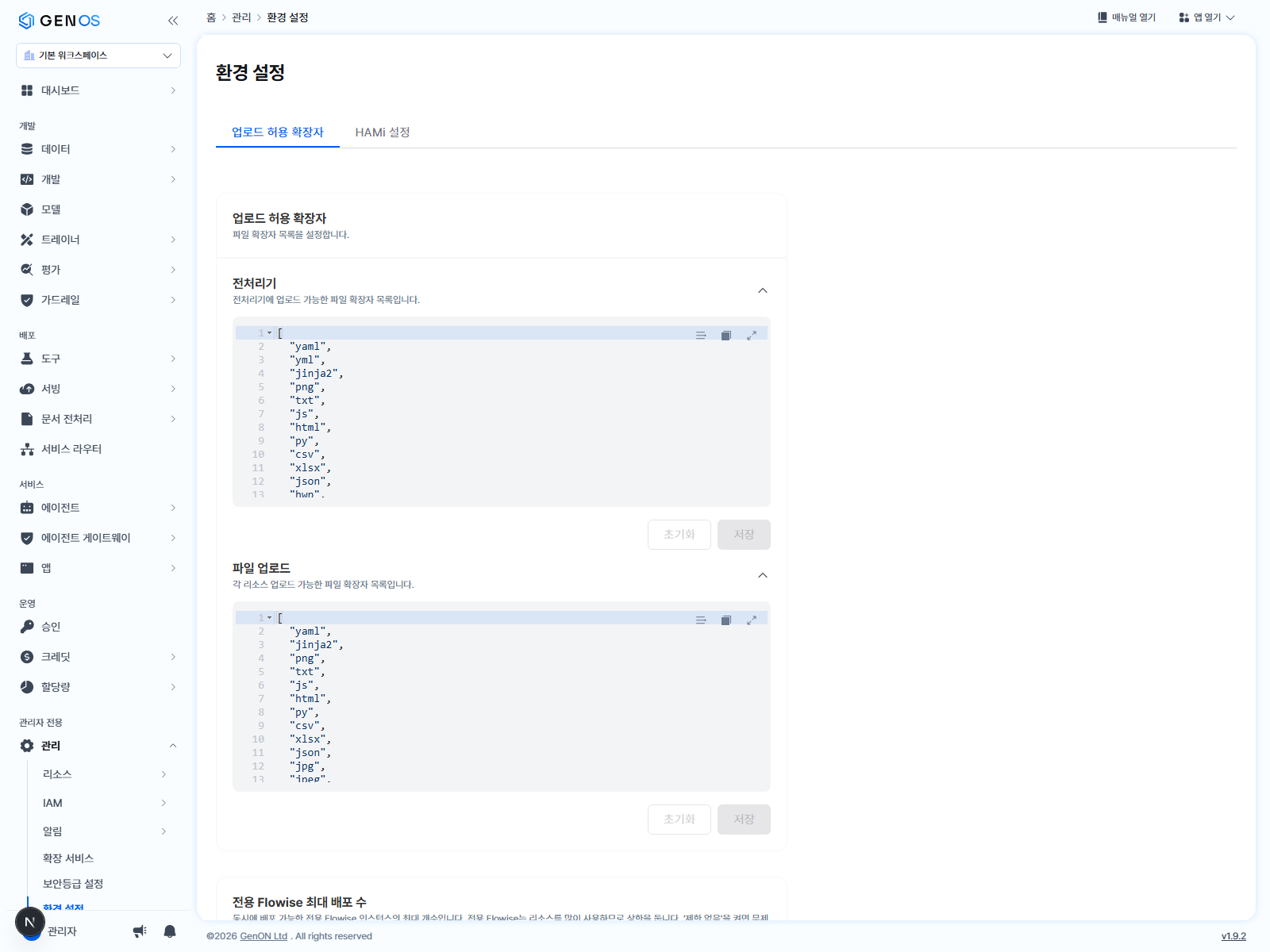Click the 서빙 cloud upload icon
This screenshot has height=952, width=1270.
(27, 389)
